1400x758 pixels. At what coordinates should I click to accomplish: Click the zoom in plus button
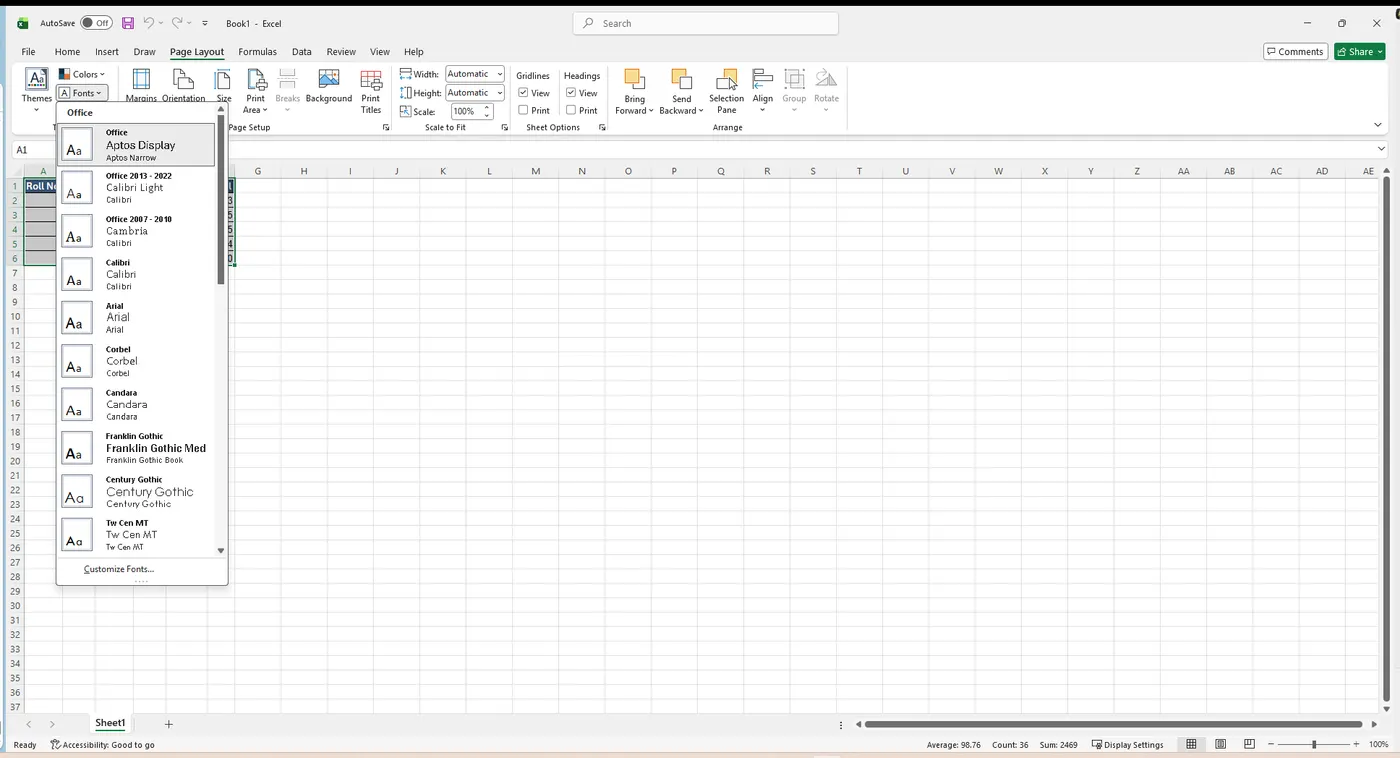tap(1356, 744)
